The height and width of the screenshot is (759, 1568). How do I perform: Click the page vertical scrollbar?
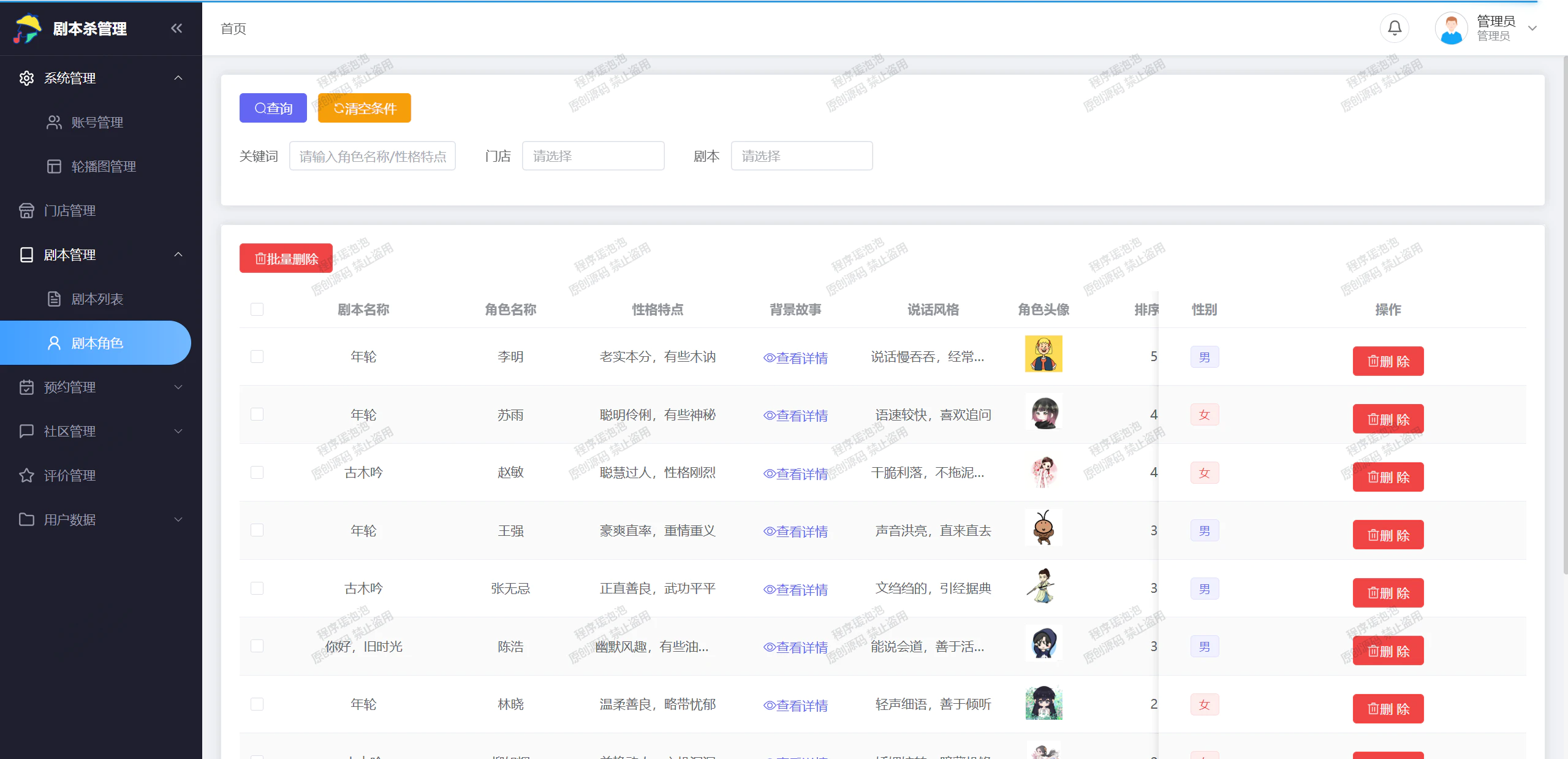(x=1565, y=315)
